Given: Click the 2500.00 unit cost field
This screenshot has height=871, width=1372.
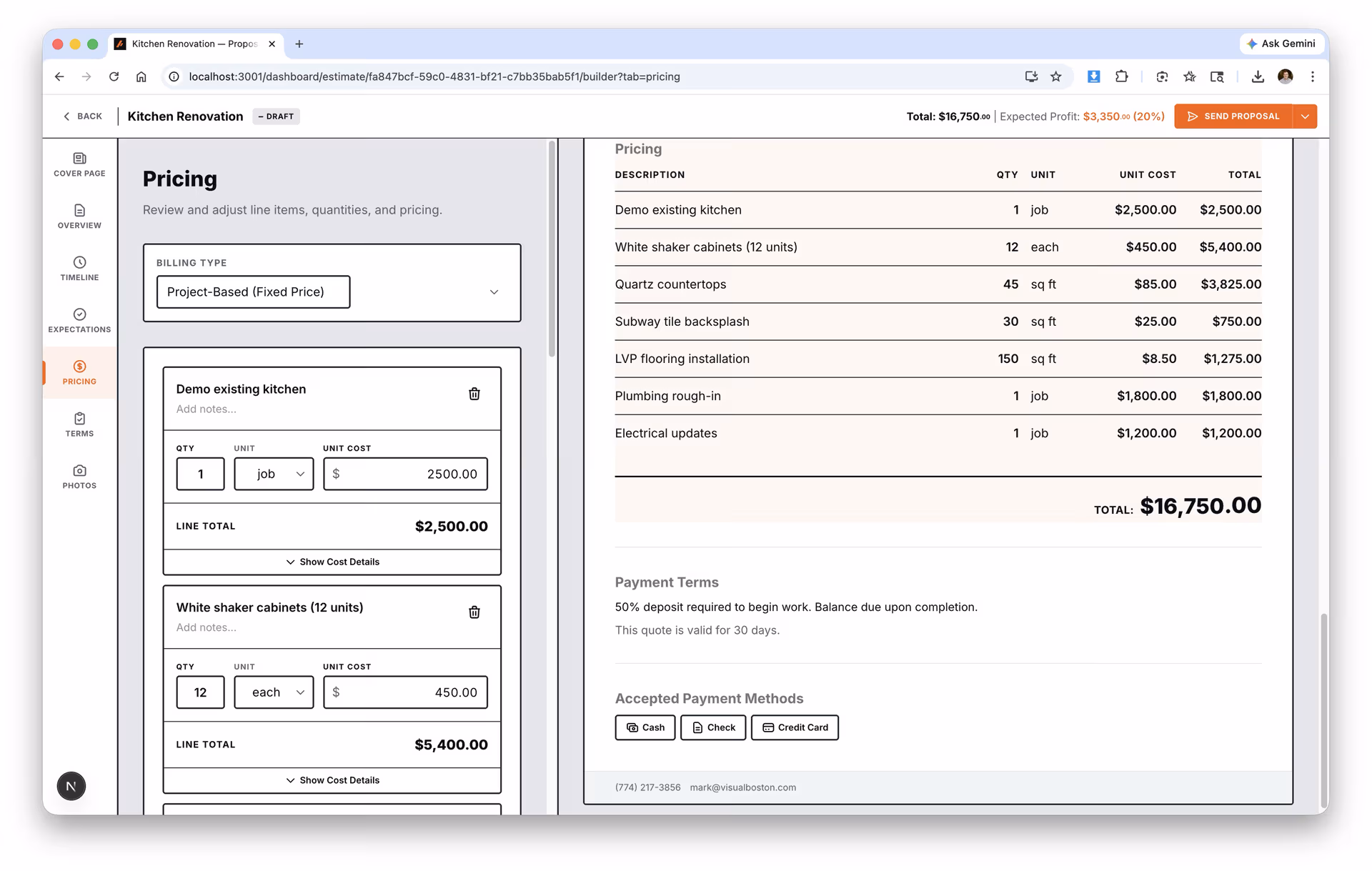Looking at the screenshot, I should point(406,474).
